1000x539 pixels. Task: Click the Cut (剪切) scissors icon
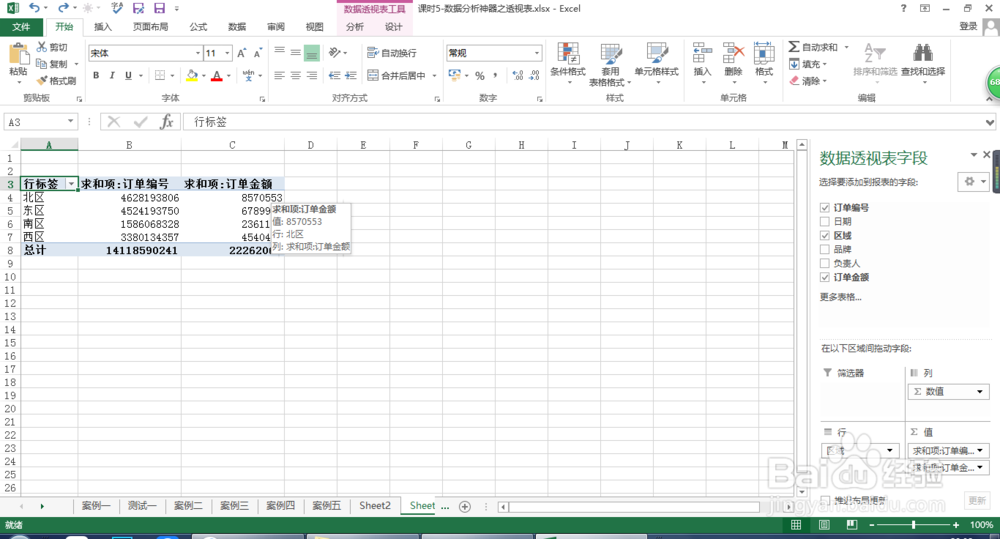click(x=41, y=47)
